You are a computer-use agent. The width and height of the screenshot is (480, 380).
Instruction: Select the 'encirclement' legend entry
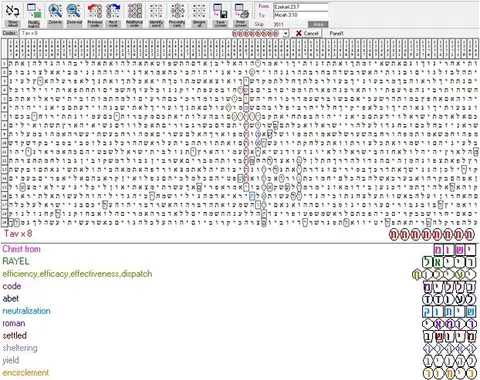click(x=26, y=372)
